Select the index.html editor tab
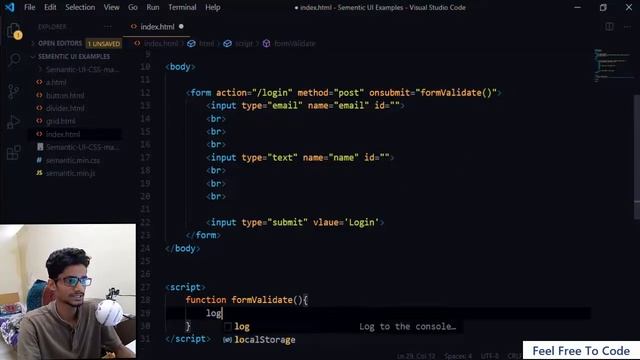The width and height of the screenshot is (640, 360). coord(157,27)
